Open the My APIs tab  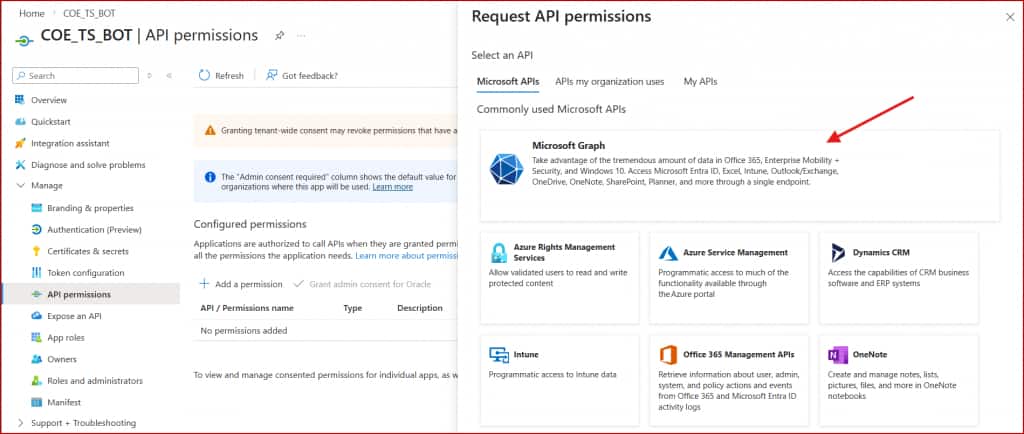click(x=700, y=81)
